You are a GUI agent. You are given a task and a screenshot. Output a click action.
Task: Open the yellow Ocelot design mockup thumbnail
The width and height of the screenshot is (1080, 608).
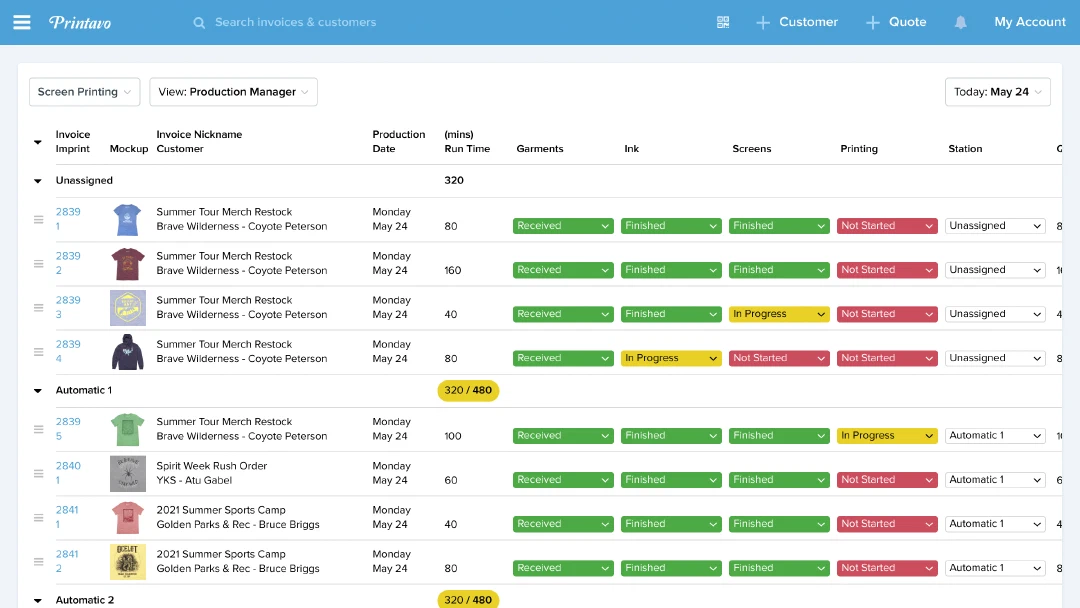click(x=127, y=561)
